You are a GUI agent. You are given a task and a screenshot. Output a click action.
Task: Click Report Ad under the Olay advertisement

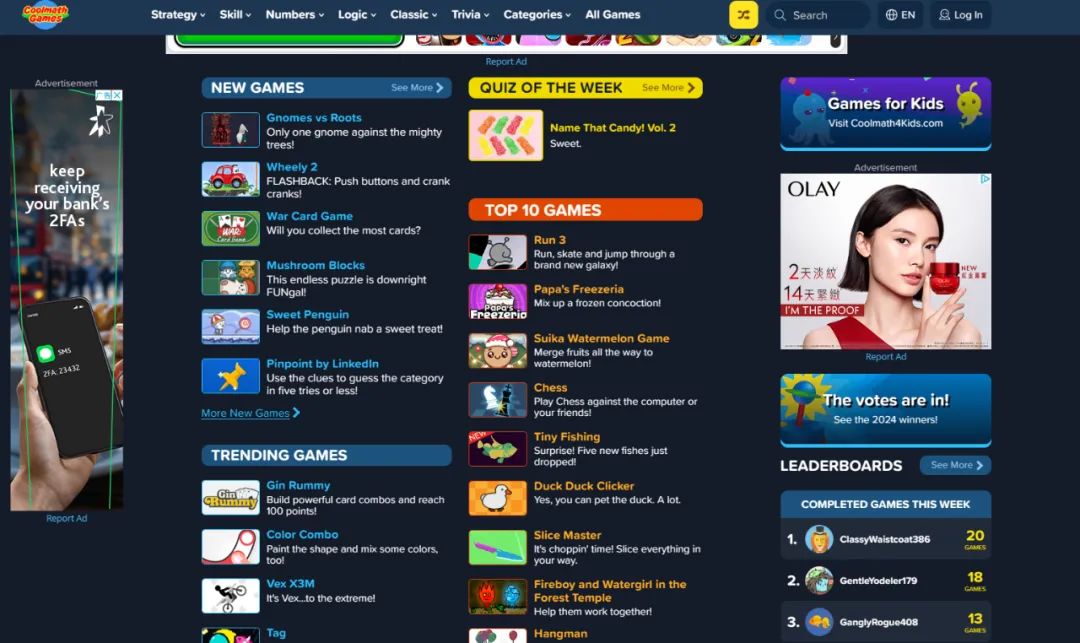pyautogui.click(x=886, y=357)
